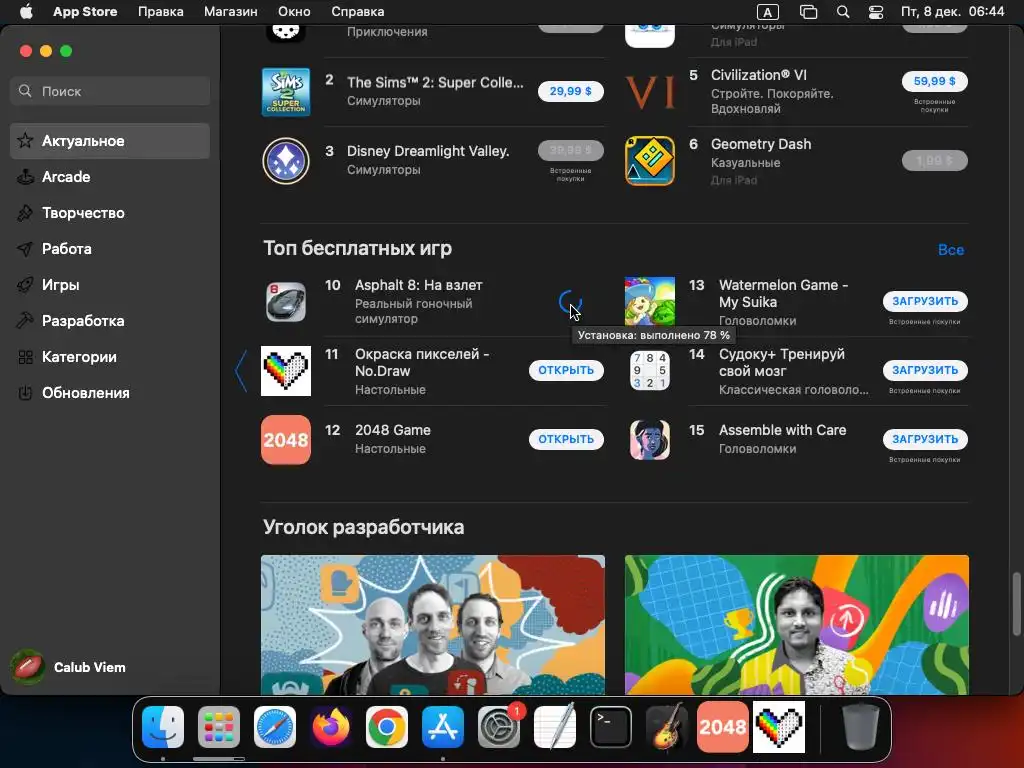Click Открыть for 2048 Game
This screenshot has width=1024, height=768.
tap(566, 439)
